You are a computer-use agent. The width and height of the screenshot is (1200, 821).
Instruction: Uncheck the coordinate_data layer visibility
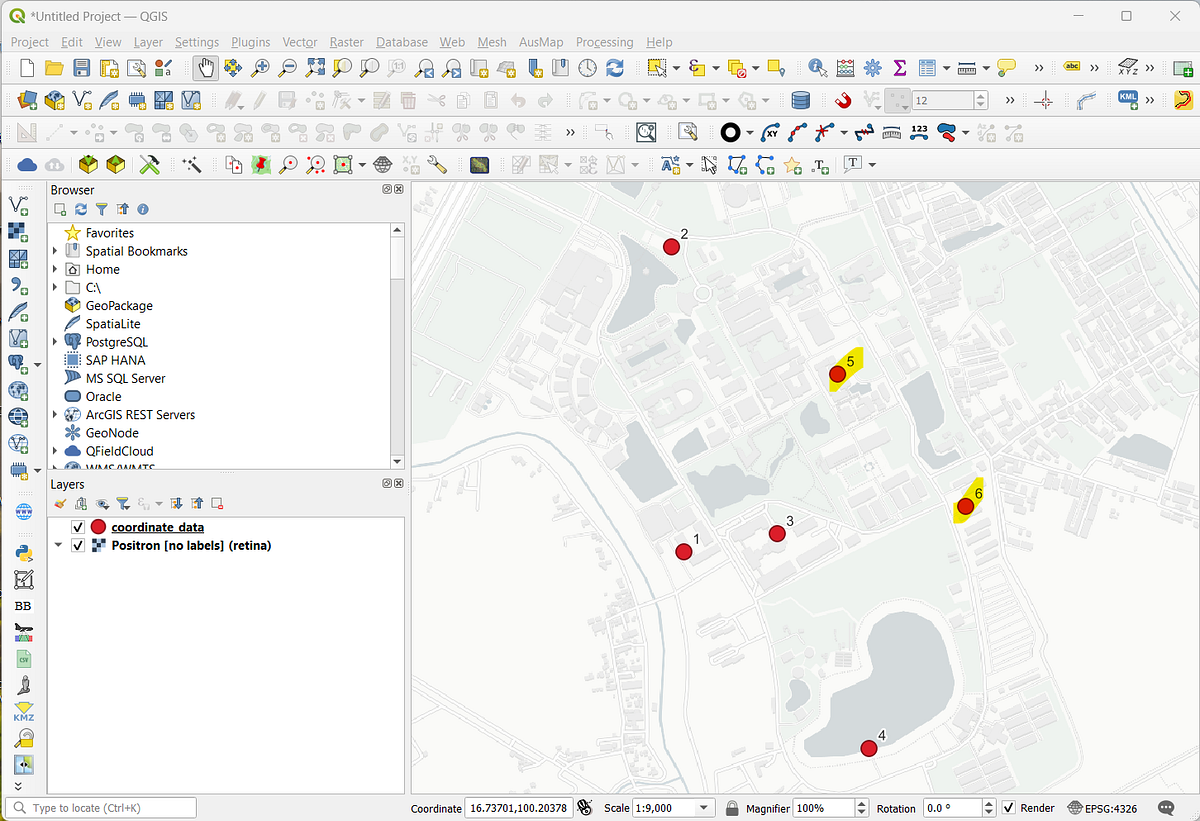(x=78, y=527)
